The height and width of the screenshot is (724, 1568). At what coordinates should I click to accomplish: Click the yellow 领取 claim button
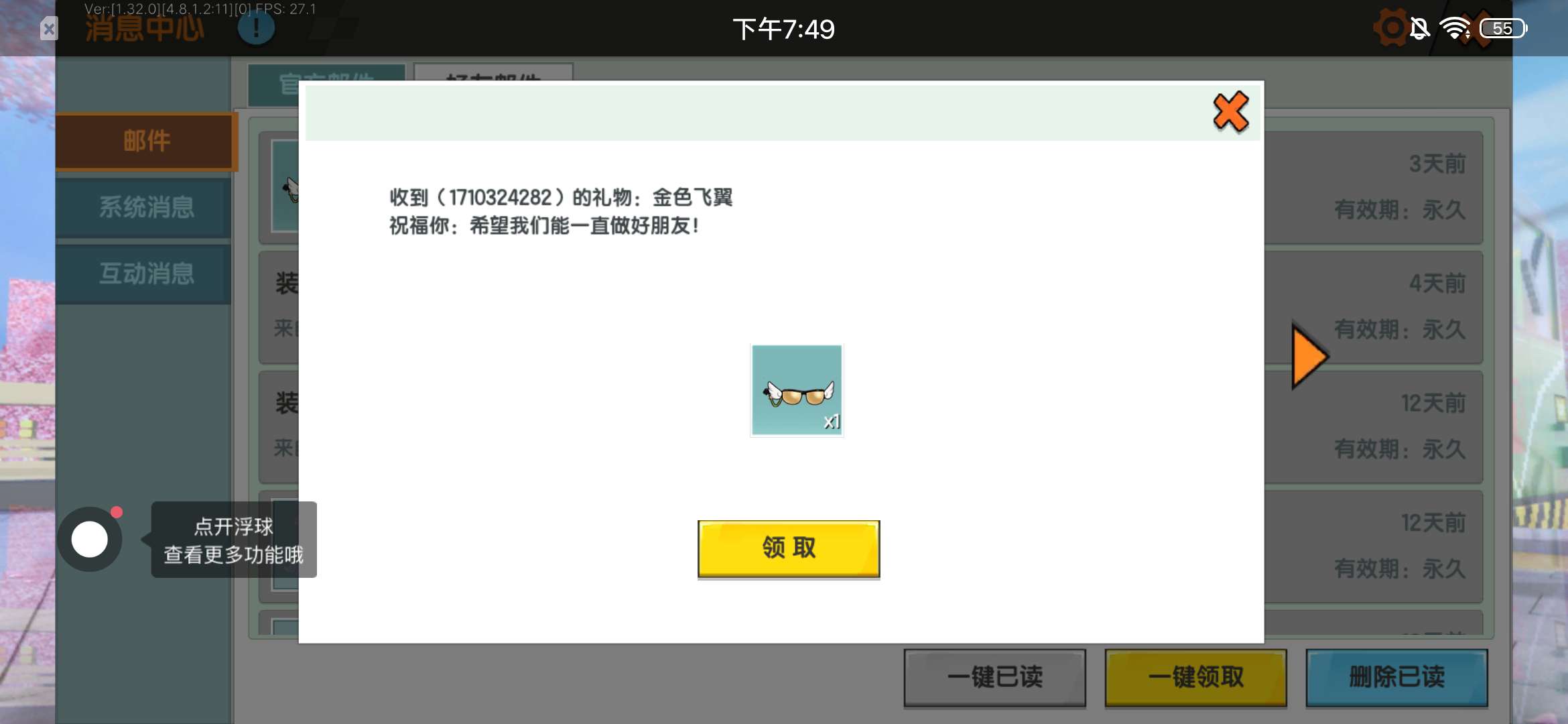(789, 548)
